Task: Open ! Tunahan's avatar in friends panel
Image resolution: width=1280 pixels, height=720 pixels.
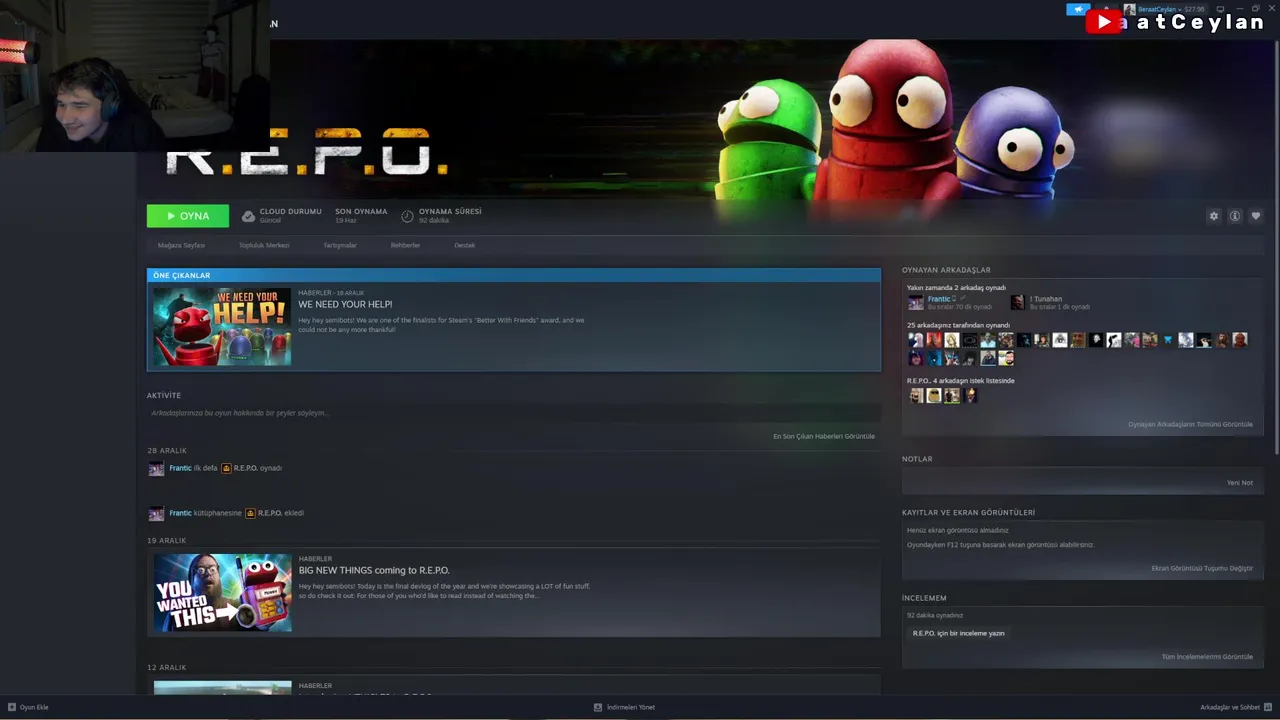Action: pos(1018,302)
